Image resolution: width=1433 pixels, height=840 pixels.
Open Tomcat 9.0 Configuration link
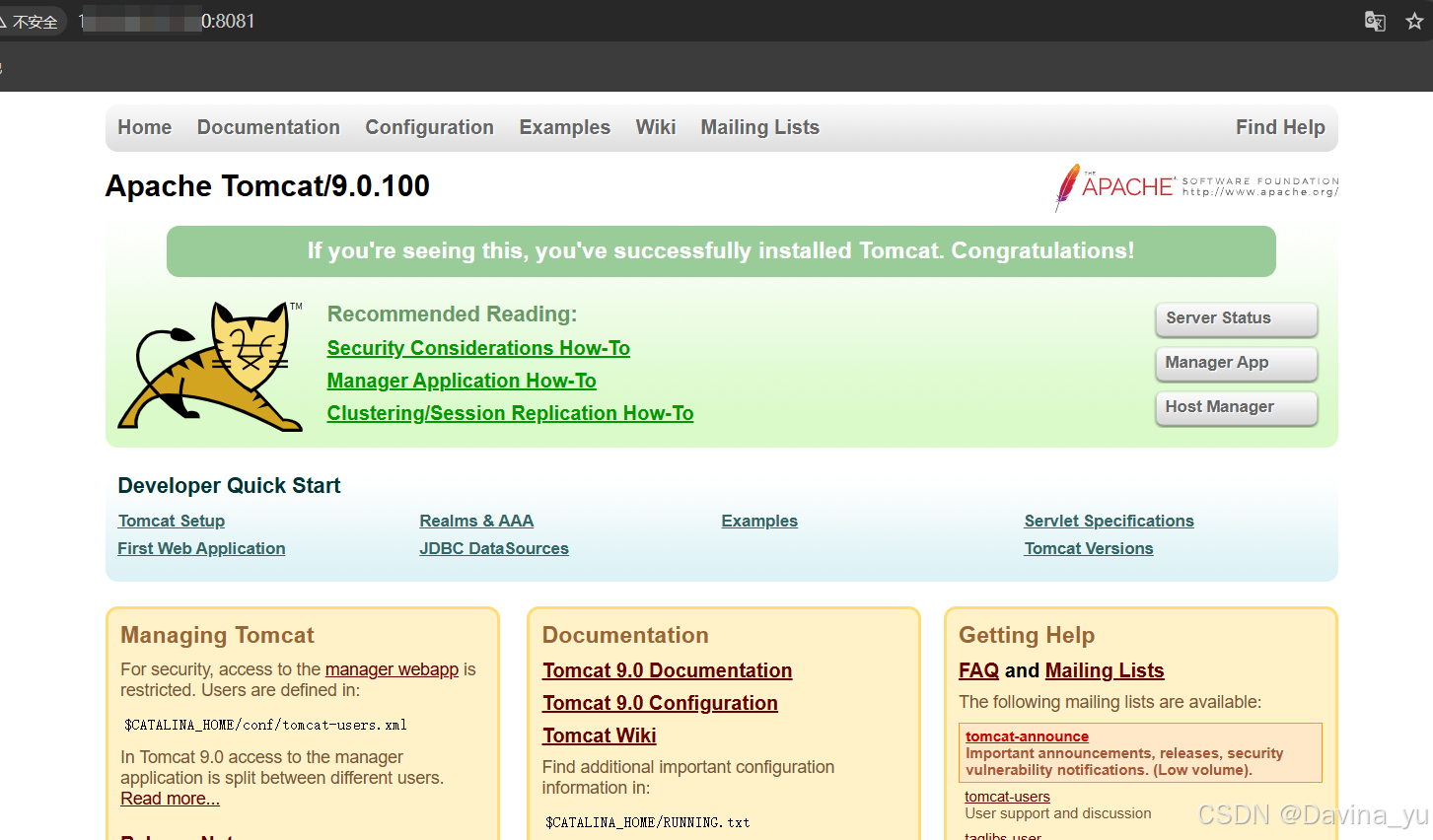click(x=660, y=703)
